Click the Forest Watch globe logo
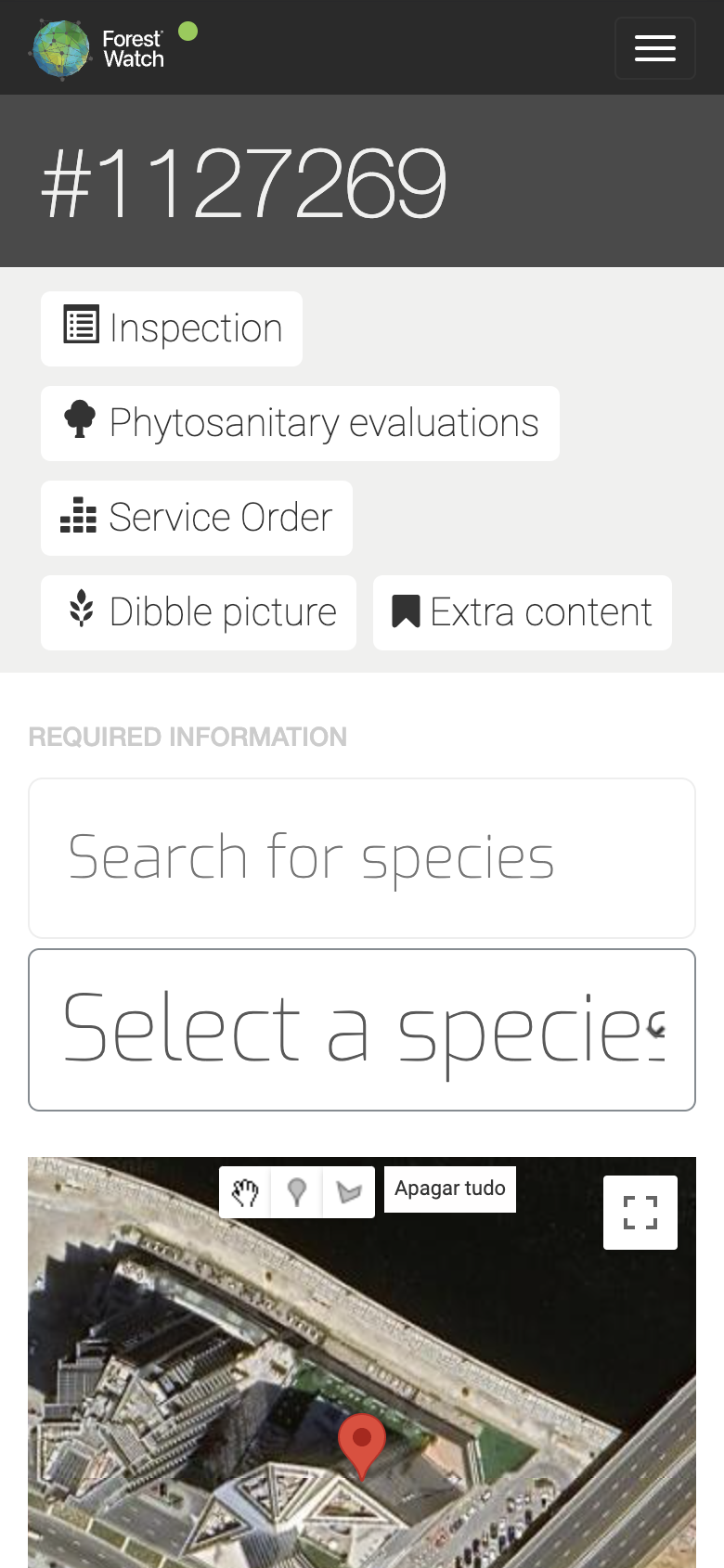 point(61,49)
